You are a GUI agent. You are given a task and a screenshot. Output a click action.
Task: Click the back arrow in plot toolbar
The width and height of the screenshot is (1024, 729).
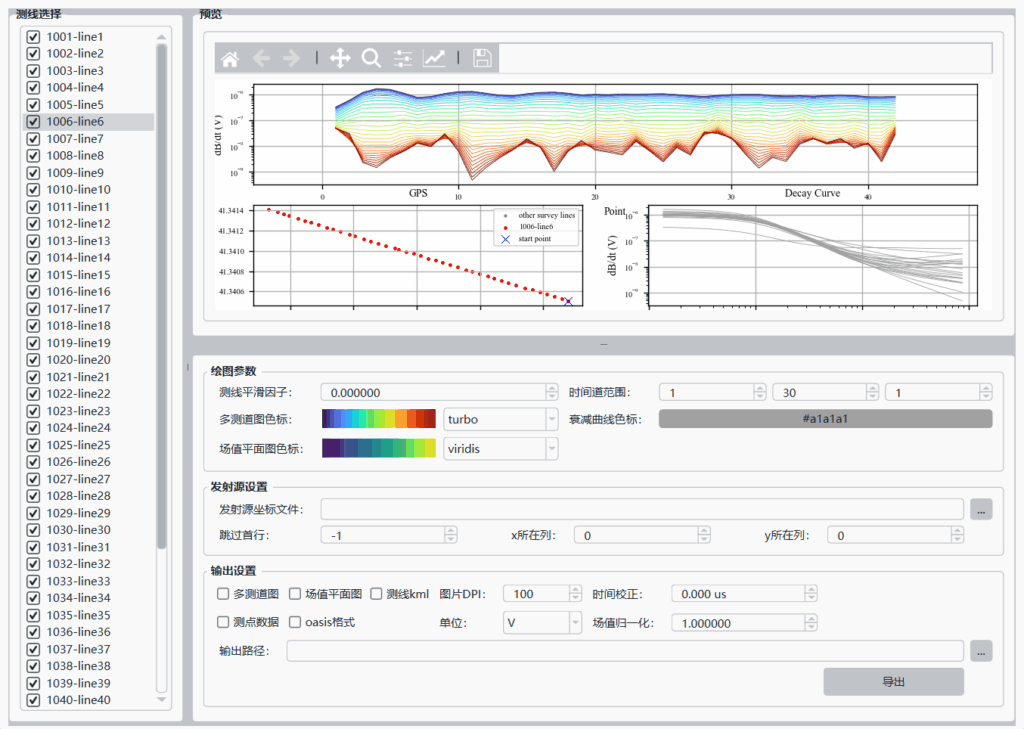pos(261,59)
